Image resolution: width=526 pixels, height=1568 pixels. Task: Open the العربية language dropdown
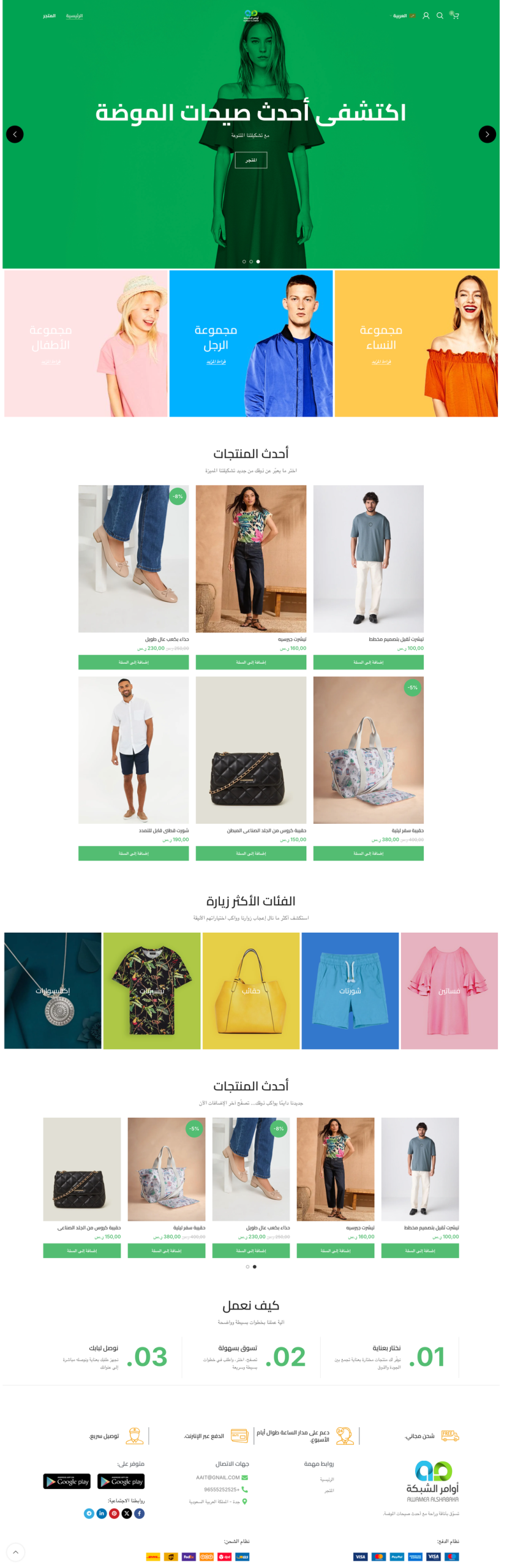click(x=399, y=16)
